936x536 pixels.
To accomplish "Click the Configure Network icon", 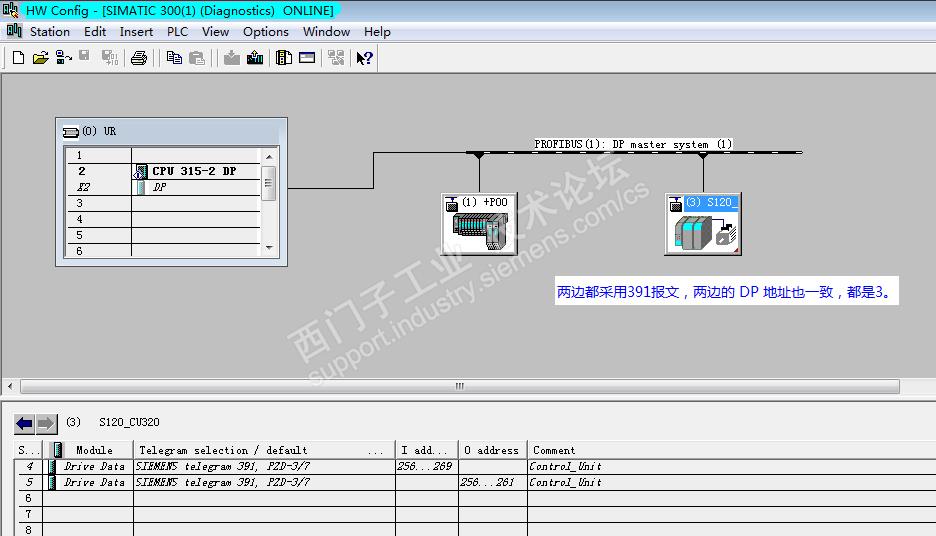I will (336, 58).
